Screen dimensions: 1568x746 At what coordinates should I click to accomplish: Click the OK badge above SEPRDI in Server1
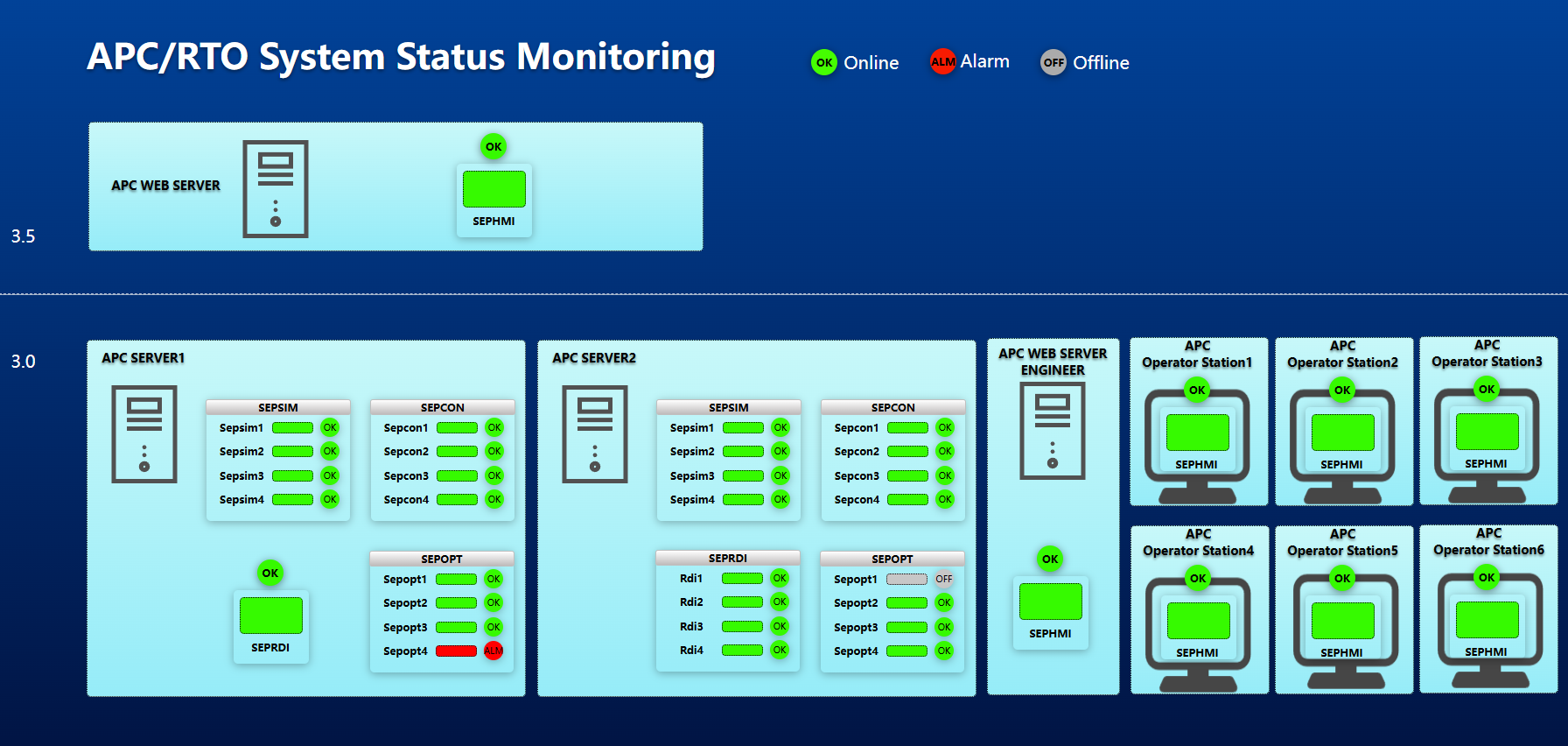270,574
